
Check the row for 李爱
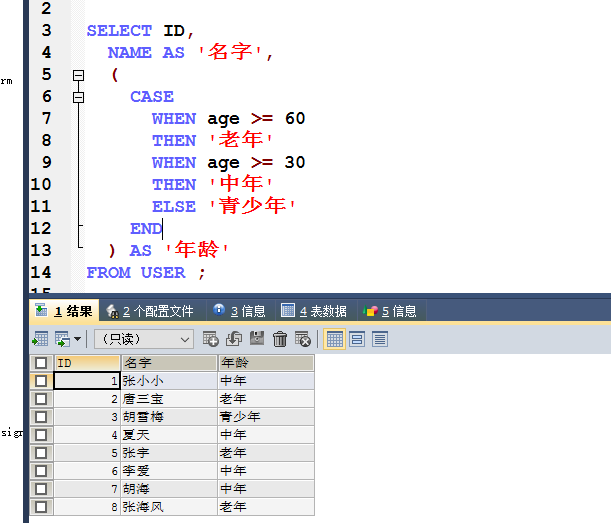pyautogui.click(x=41, y=471)
